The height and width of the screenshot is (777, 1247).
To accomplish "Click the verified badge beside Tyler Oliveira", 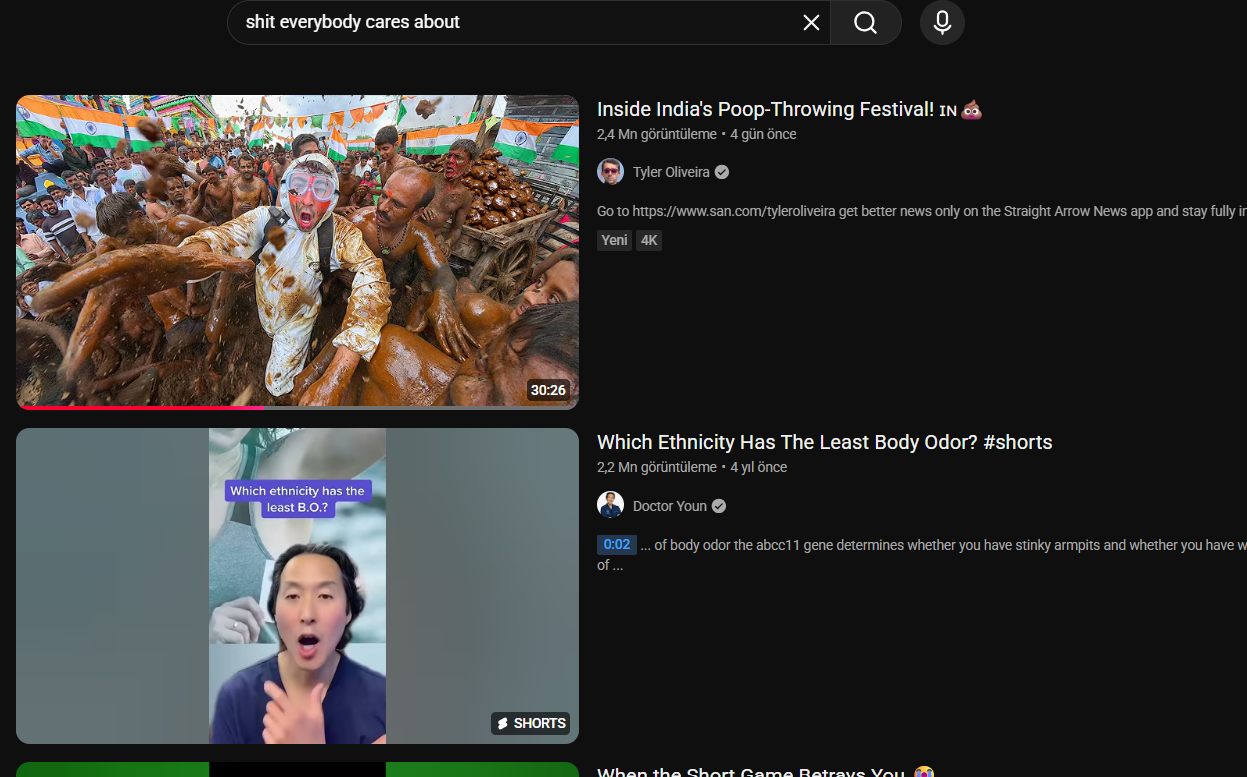I will tap(722, 172).
